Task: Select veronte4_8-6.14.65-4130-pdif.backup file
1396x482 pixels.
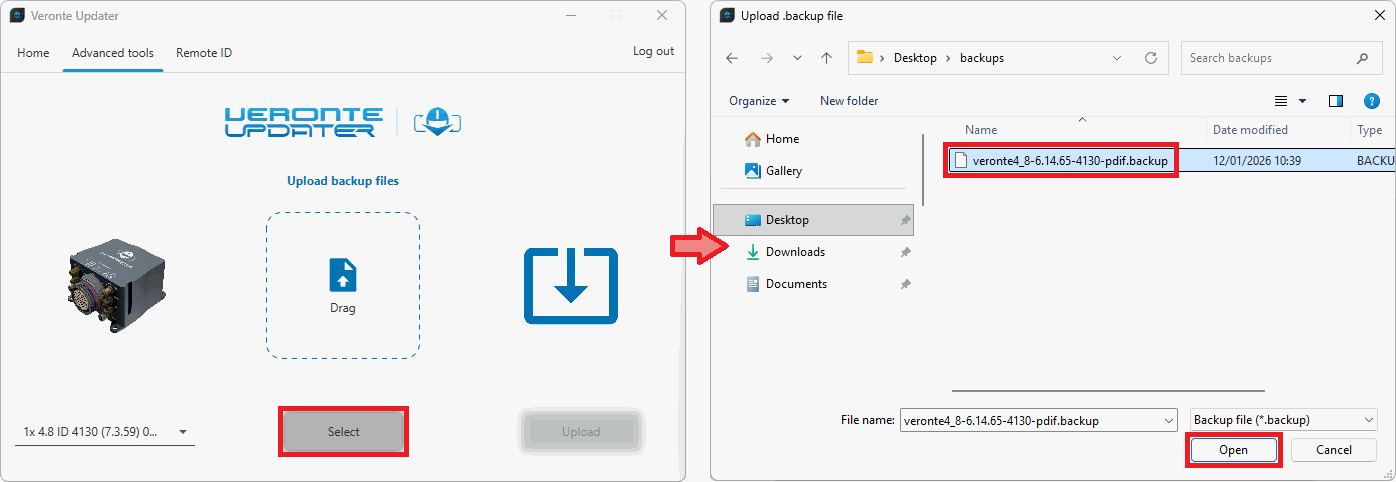Action: [x=1069, y=161]
